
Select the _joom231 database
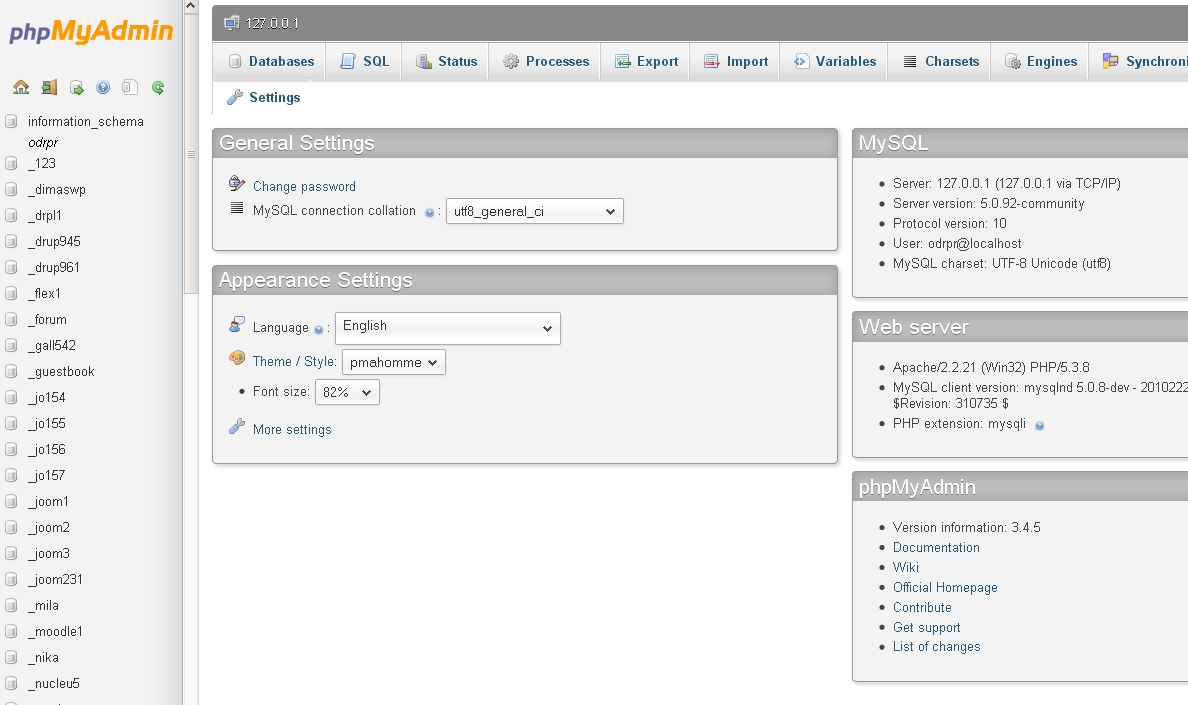tap(55, 580)
